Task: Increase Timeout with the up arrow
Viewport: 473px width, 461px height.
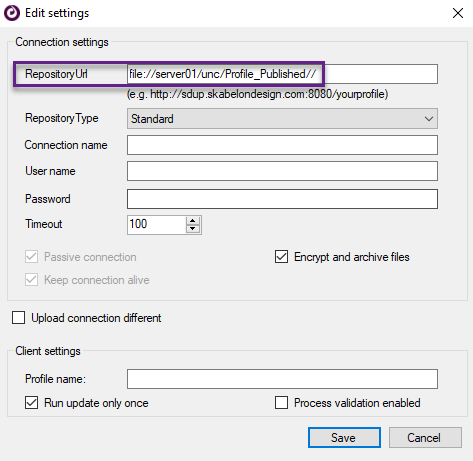Action: point(193,221)
